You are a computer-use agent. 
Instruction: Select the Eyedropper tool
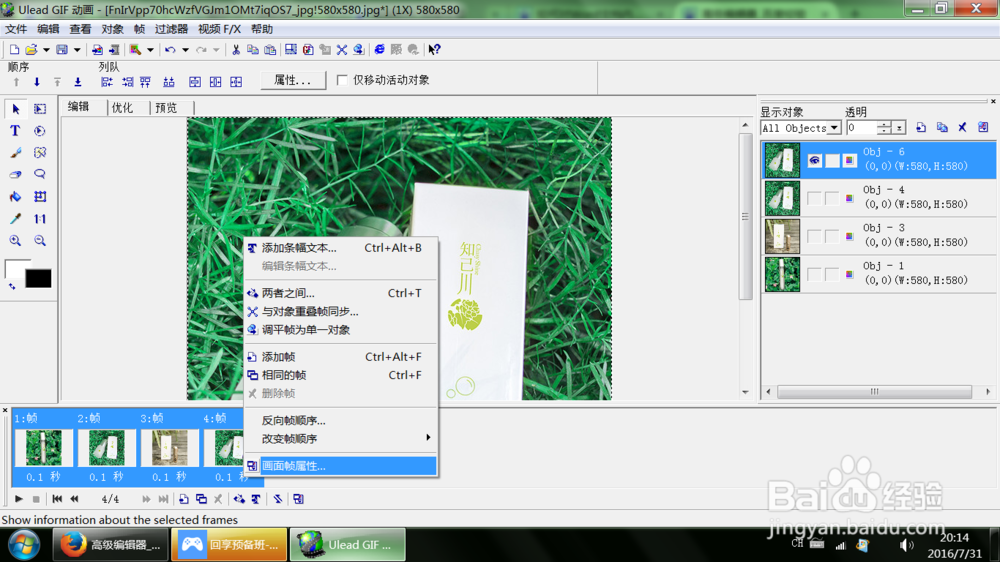coord(15,219)
